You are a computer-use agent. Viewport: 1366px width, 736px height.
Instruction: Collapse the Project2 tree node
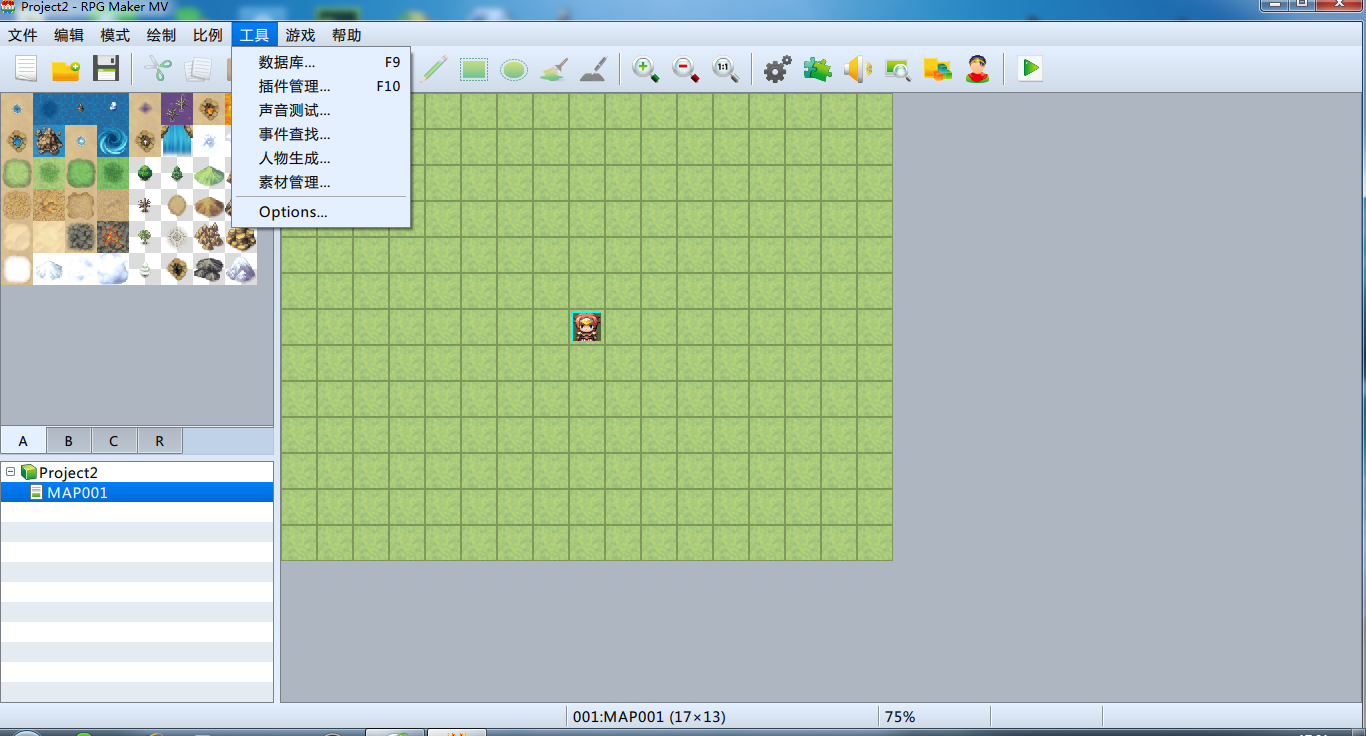tap(10, 472)
